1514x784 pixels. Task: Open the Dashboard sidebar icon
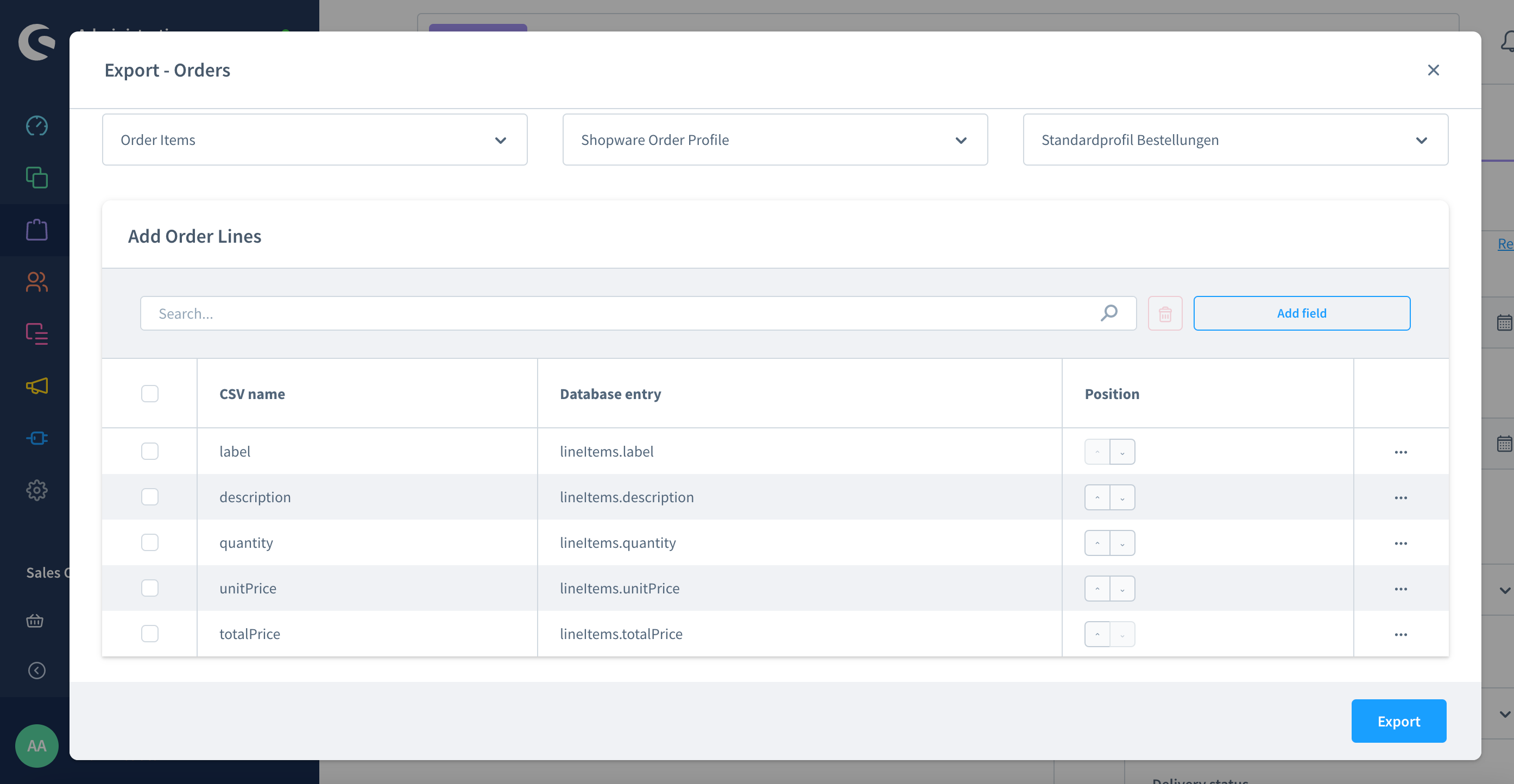(36, 126)
